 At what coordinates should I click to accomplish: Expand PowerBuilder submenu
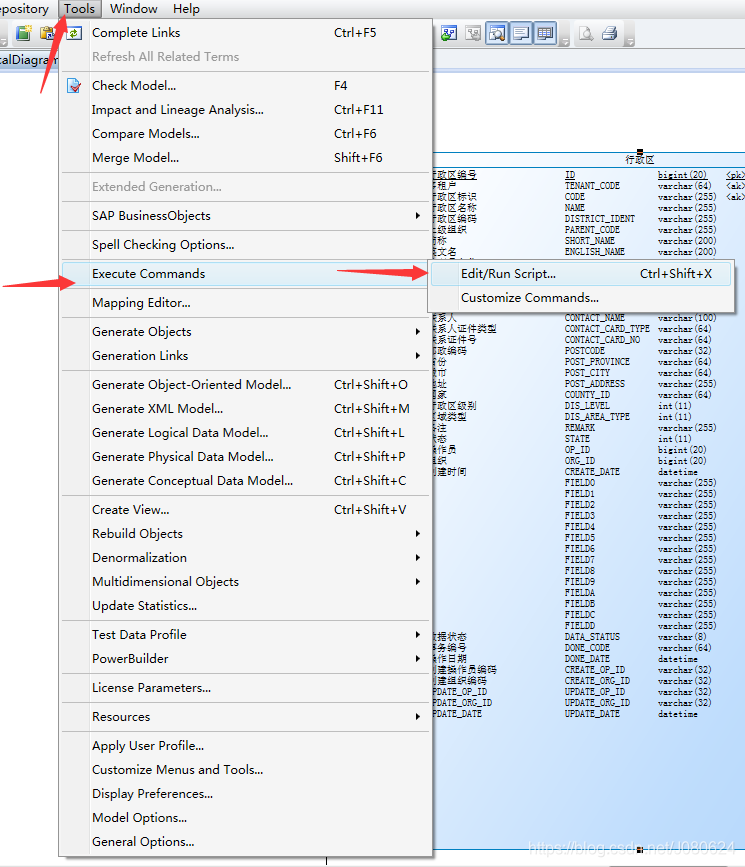point(418,659)
